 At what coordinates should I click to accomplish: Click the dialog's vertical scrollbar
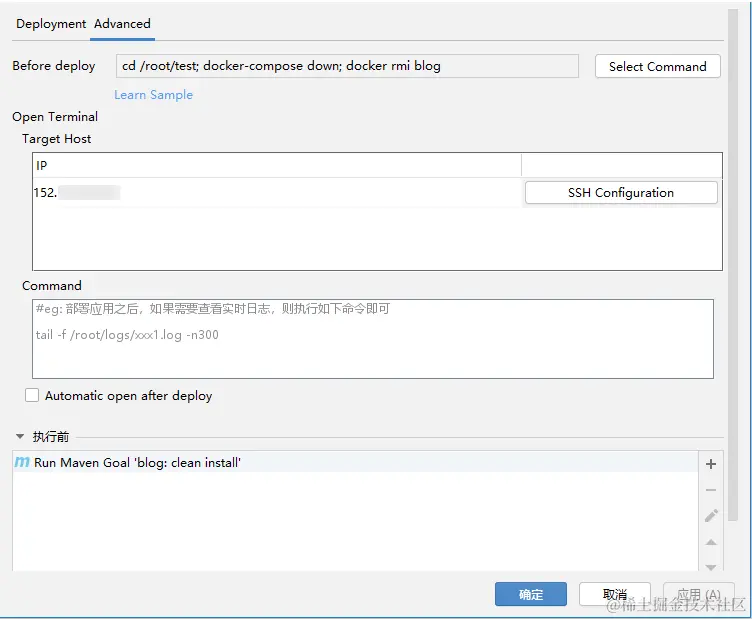732,264
